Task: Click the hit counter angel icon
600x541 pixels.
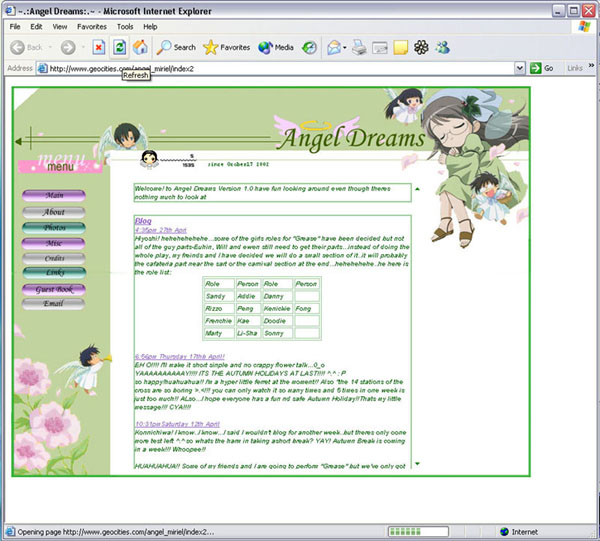Action: 149,159
